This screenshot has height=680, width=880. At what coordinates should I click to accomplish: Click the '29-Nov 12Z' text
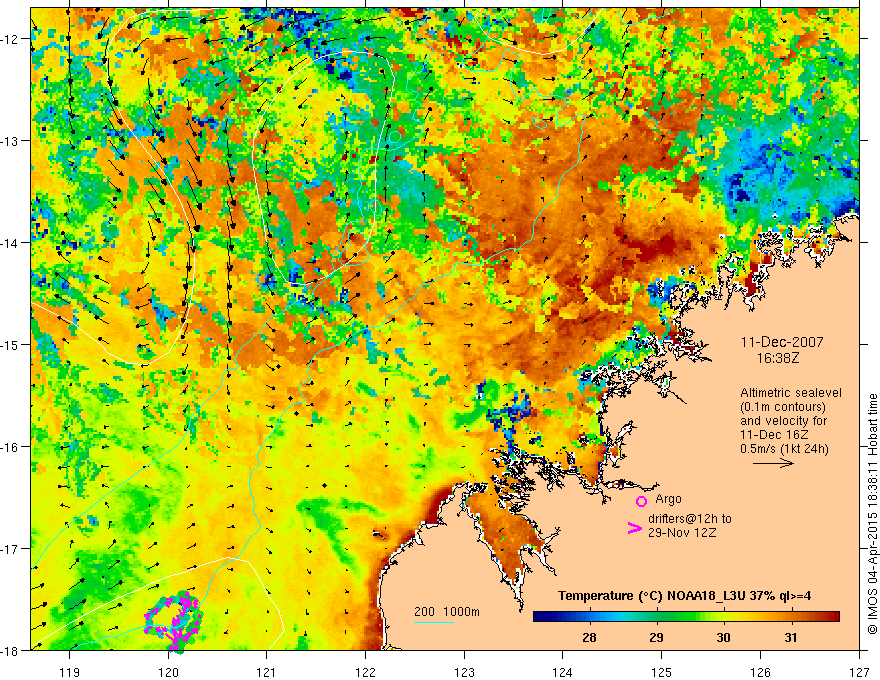tap(682, 533)
